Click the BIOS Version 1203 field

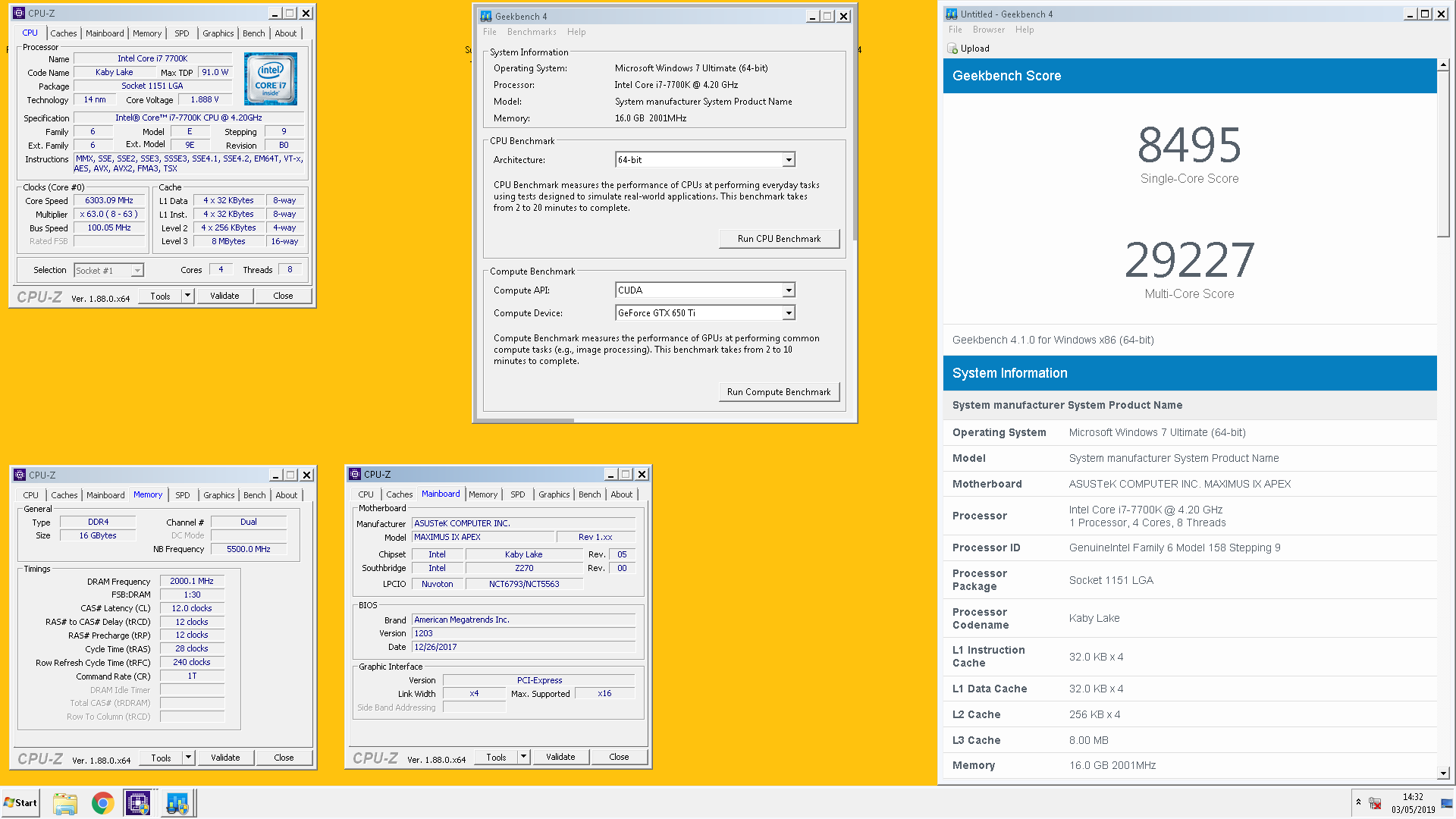(523, 633)
